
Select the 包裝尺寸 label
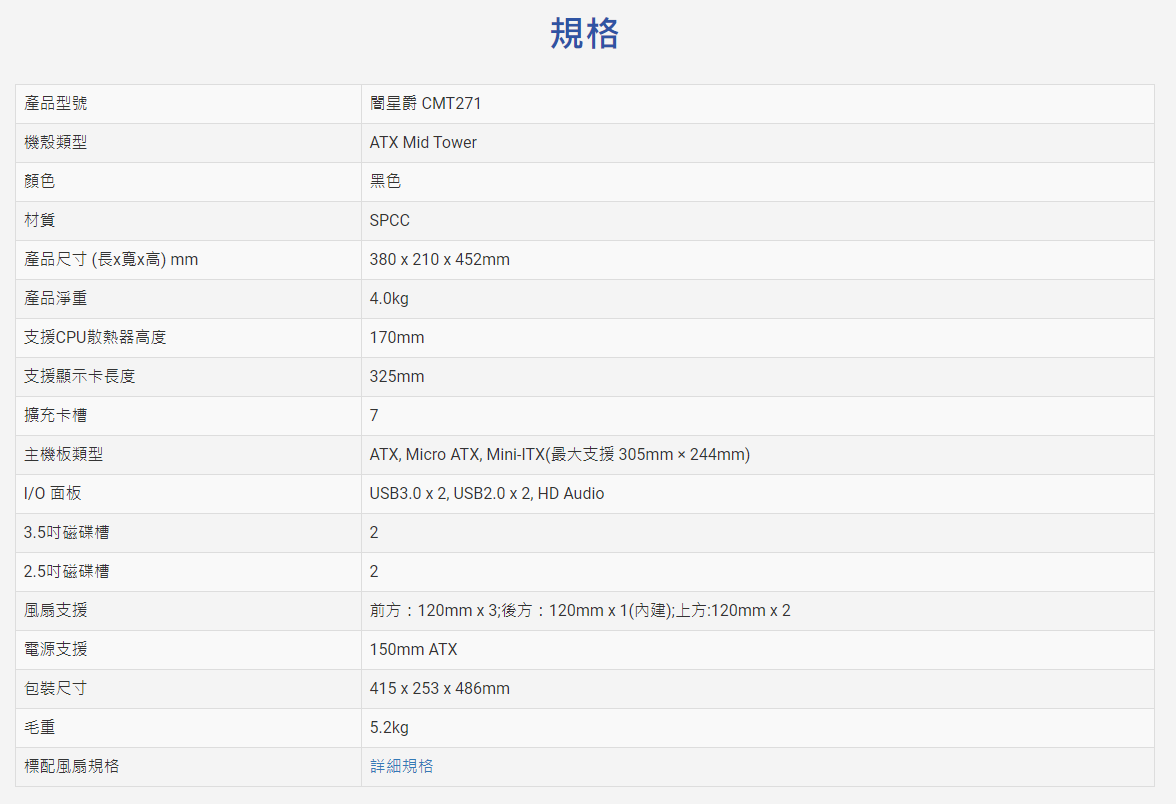(x=56, y=688)
